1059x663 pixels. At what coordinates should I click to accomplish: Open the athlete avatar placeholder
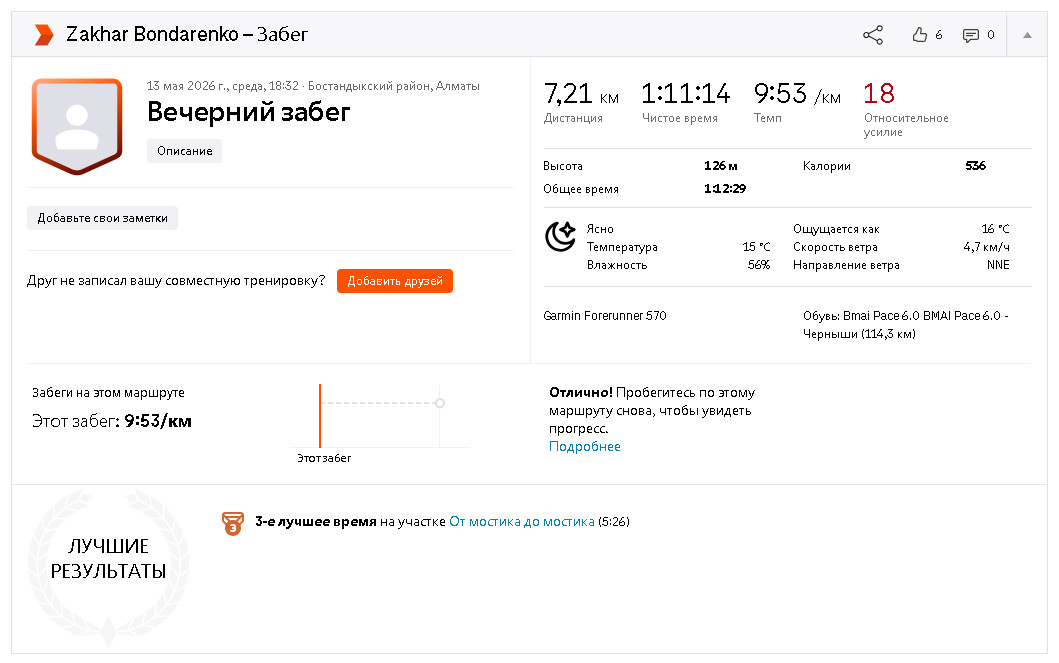77,126
